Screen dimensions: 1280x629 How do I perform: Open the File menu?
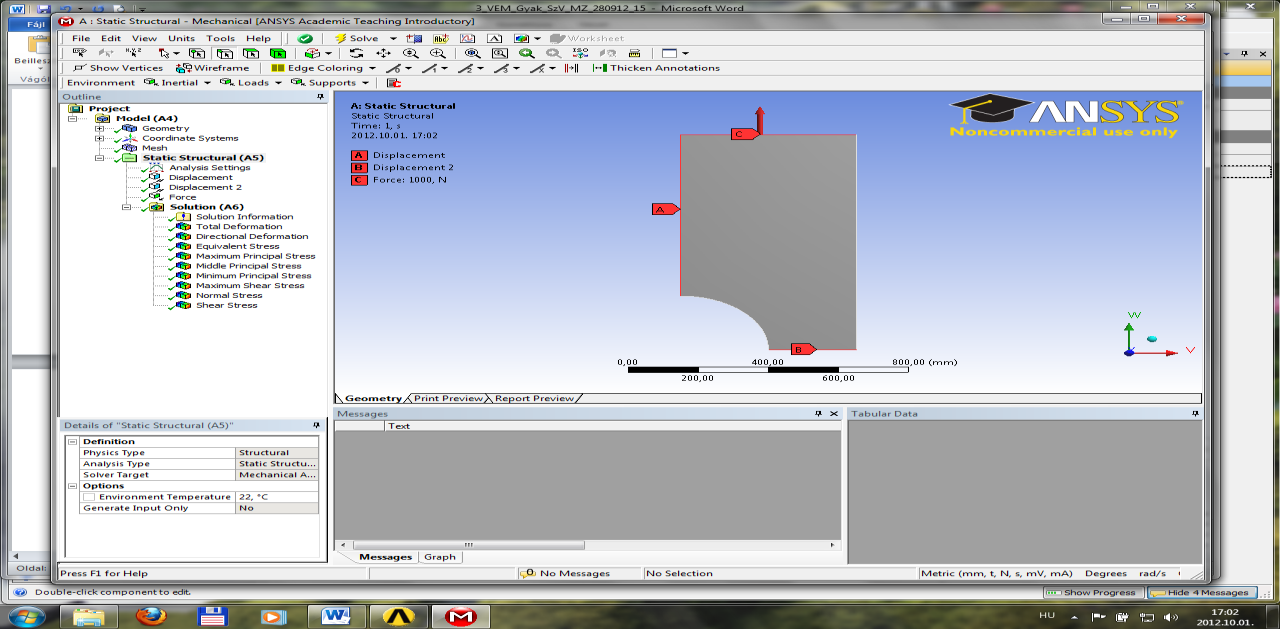pyautogui.click(x=81, y=38)
